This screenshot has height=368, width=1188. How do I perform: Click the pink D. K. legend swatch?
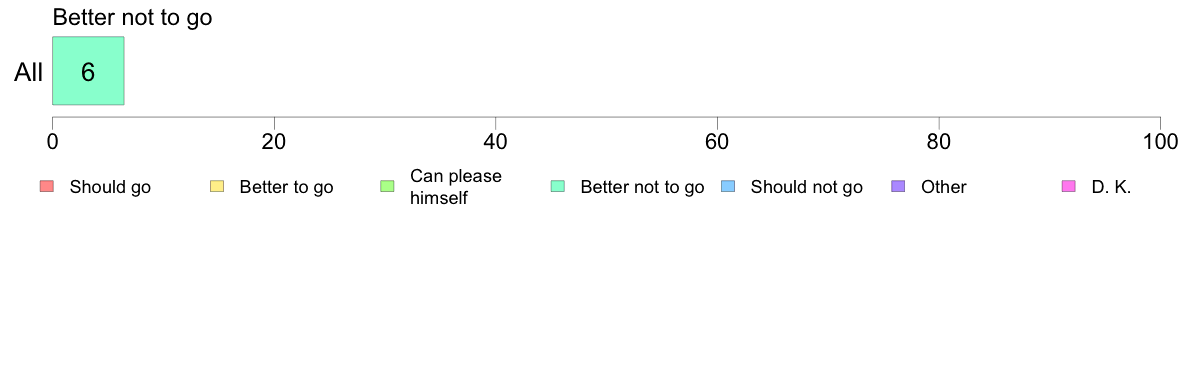click(1069, 186)
